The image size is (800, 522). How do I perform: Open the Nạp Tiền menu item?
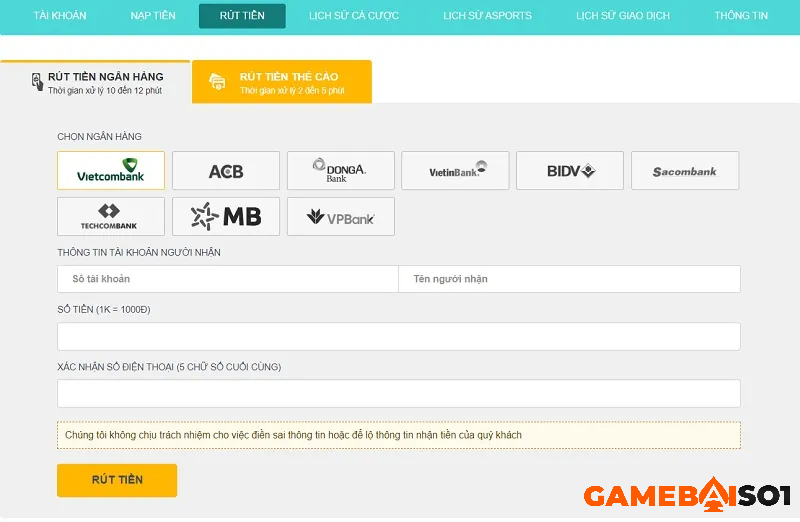[153, 16]
